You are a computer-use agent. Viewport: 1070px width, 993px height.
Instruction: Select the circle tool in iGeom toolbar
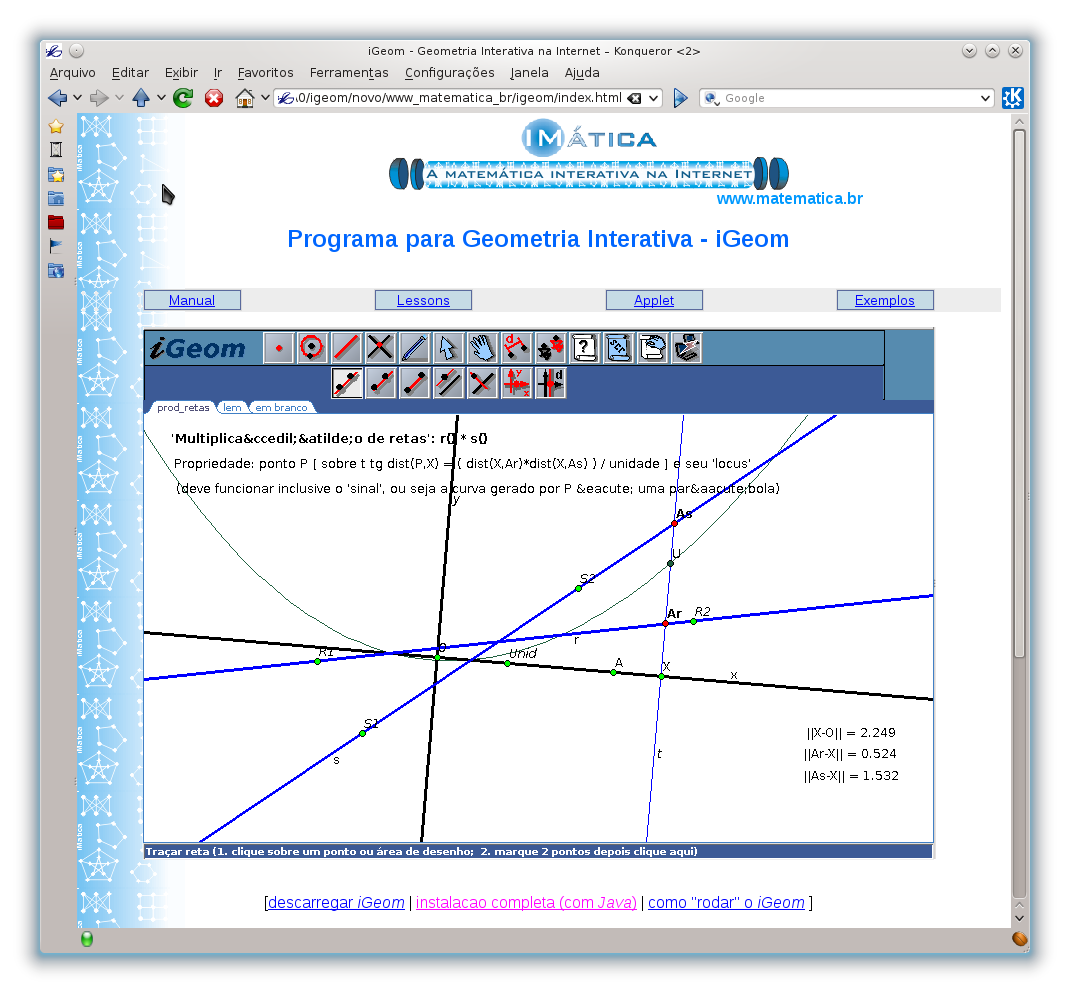coord(312,348)
